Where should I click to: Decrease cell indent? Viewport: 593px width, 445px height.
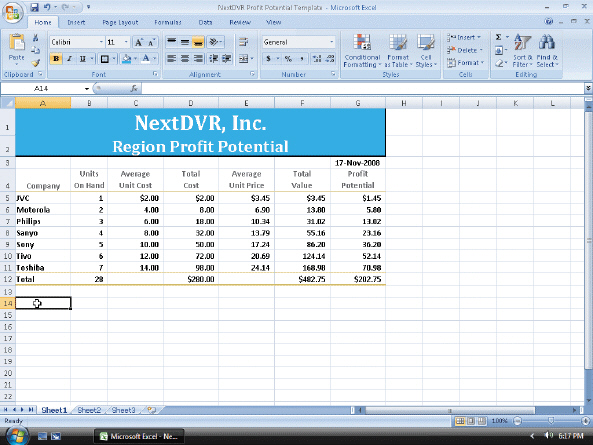pos(214,59)
